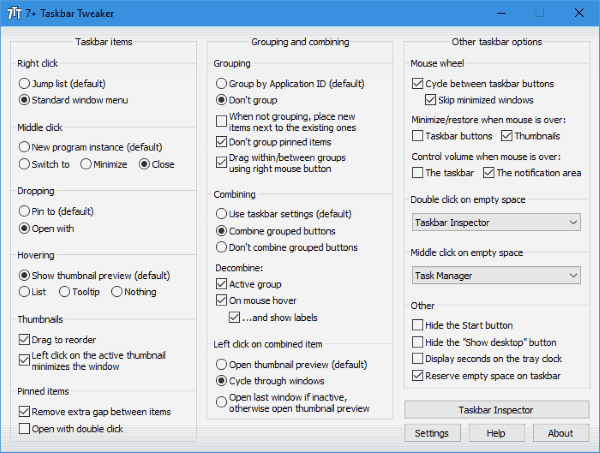Click the Taskbar Inspector button
The width and height of the screenshot is (600, 453).
[493, 410]
